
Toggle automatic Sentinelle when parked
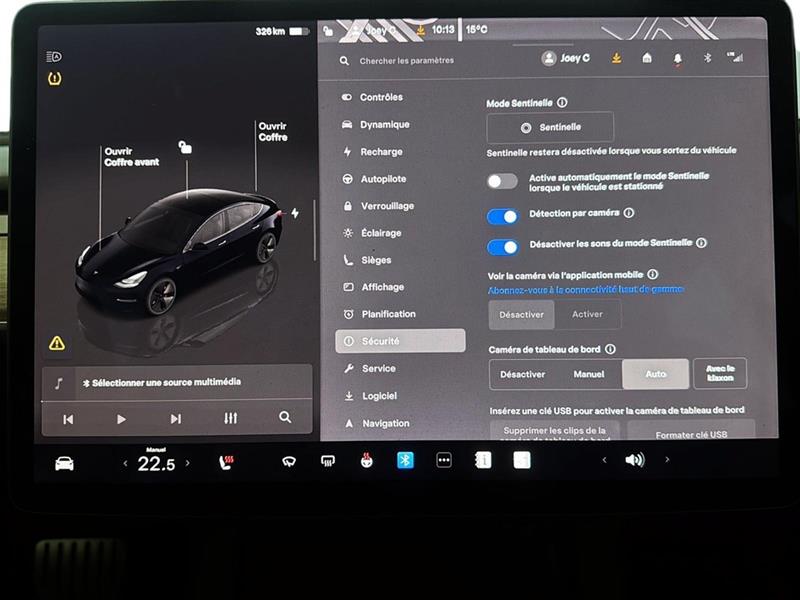[x=502, y=181]
